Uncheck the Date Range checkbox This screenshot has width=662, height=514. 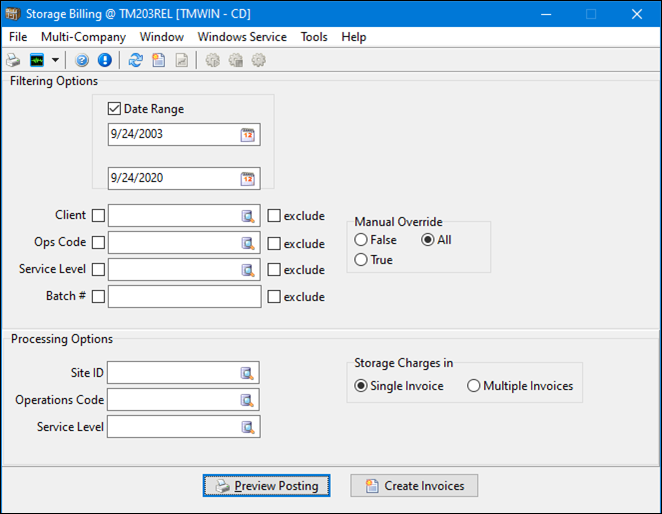(114, 109)
